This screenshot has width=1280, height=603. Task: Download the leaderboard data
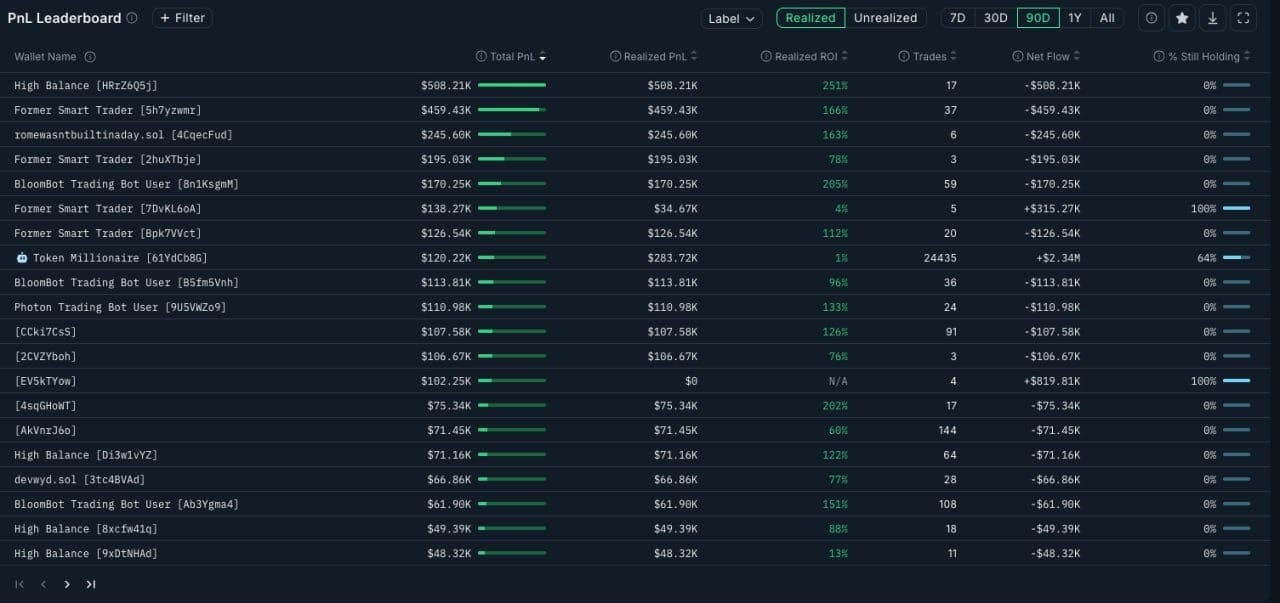(1212, 18)
